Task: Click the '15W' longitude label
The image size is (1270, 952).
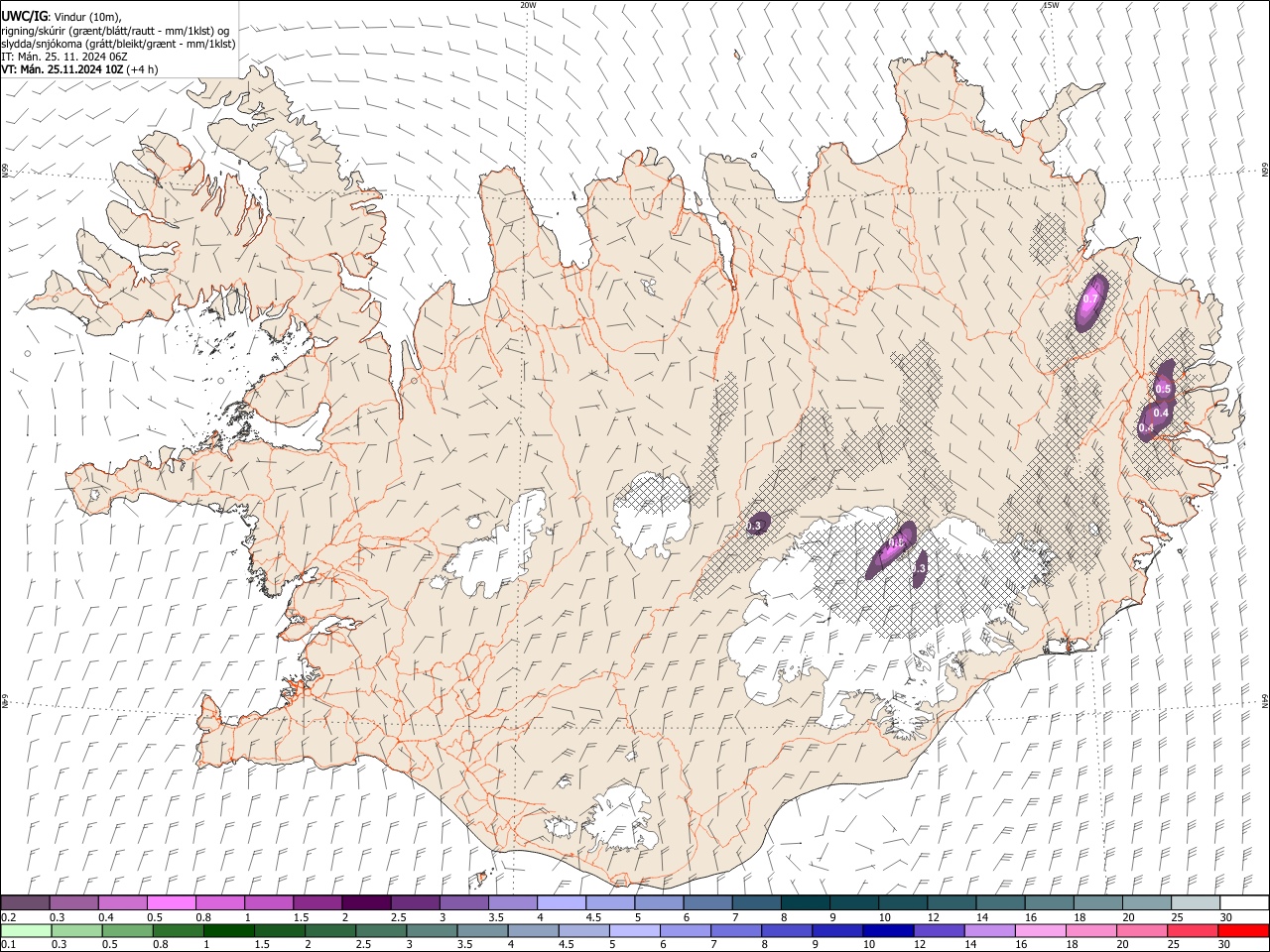Action: (x=1051, y=5)
